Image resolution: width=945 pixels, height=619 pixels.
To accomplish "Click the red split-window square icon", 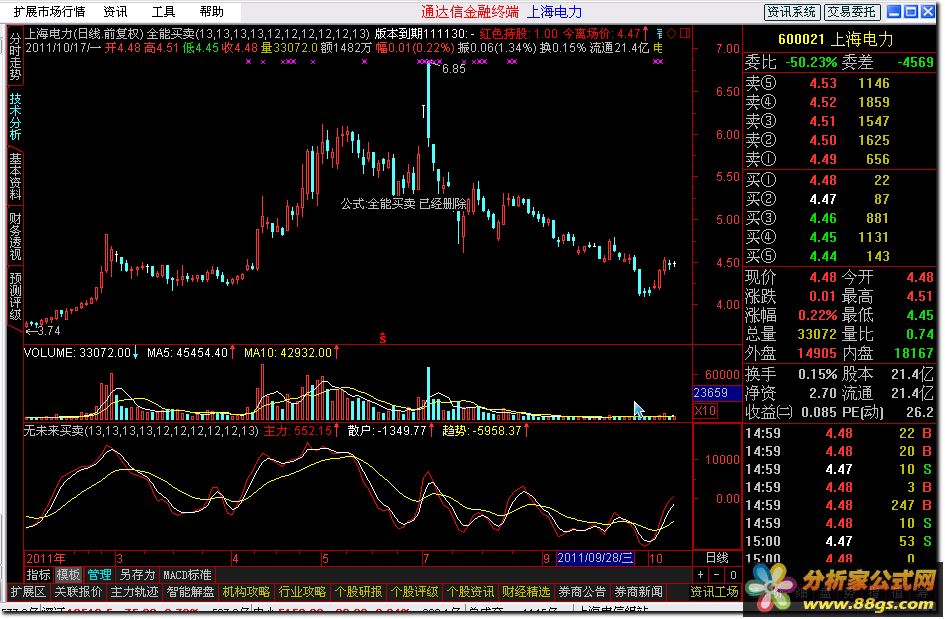I will click(x=685, y=33).
